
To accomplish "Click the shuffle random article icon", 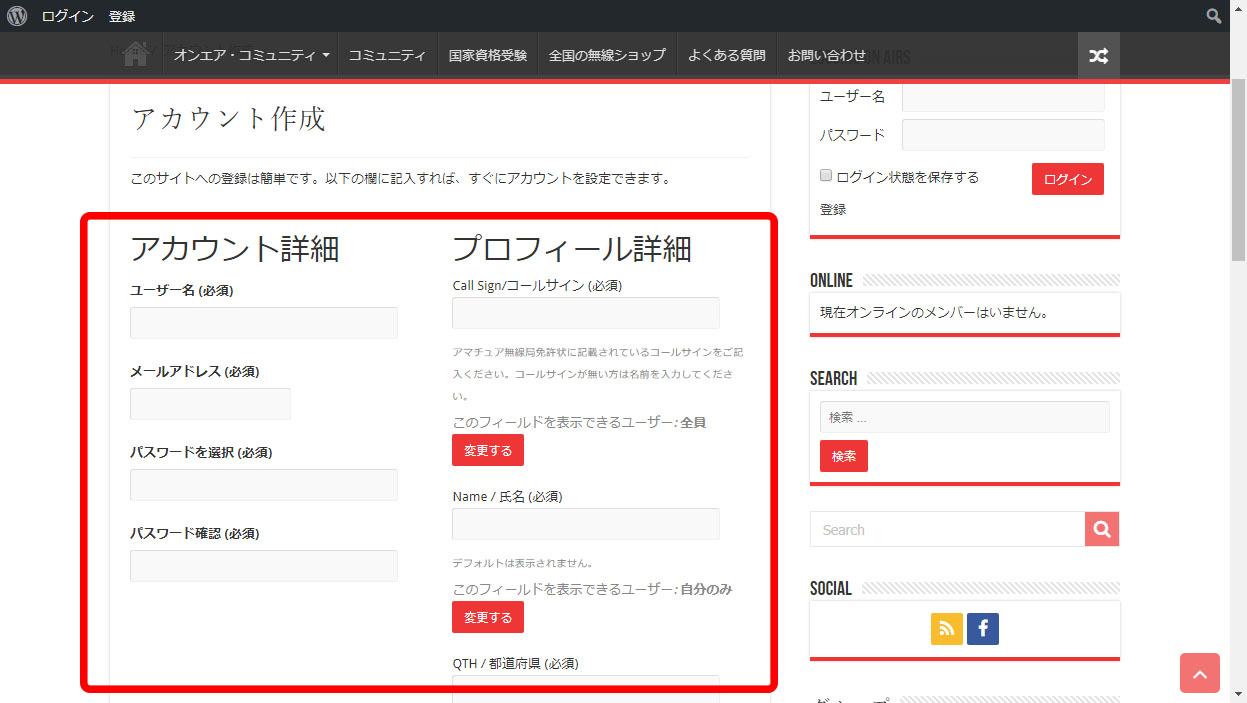I will (x=1098, y=55).
